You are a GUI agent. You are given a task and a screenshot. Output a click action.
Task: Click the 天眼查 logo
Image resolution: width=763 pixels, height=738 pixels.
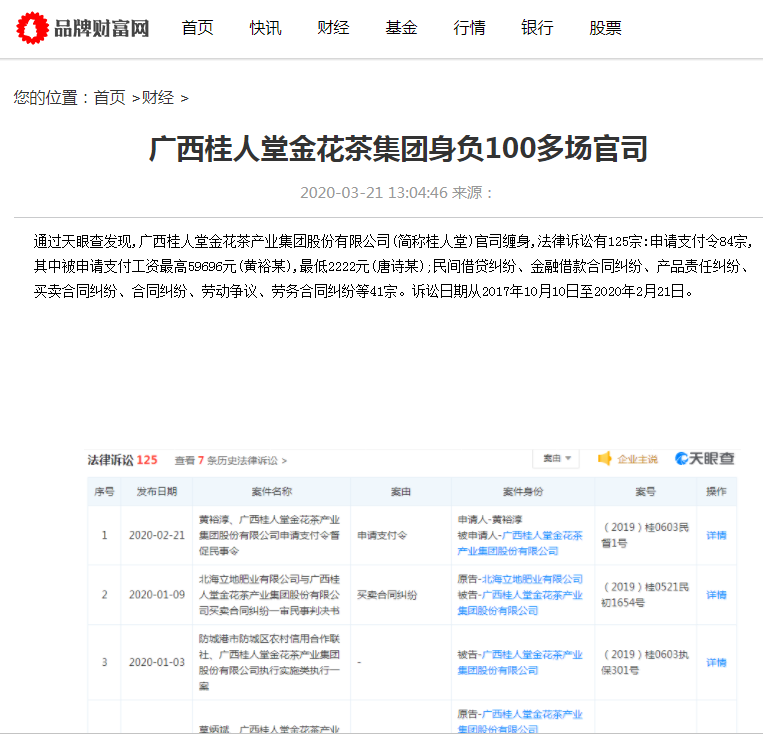pyautogui.click(x=705, y=458)
